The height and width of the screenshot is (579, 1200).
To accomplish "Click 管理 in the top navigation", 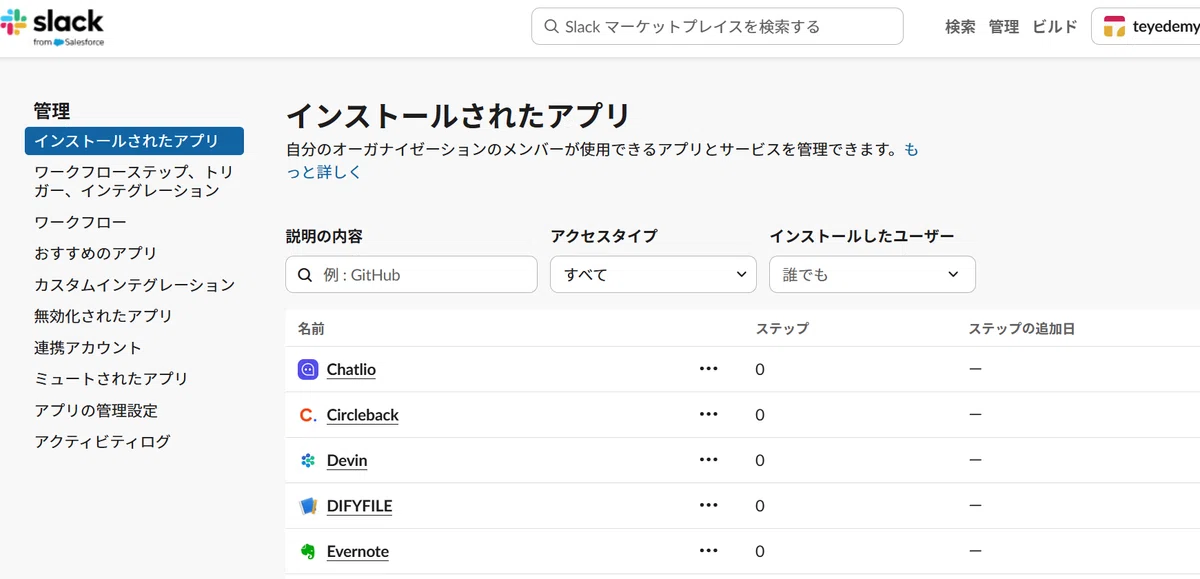I will point(1004,27).
